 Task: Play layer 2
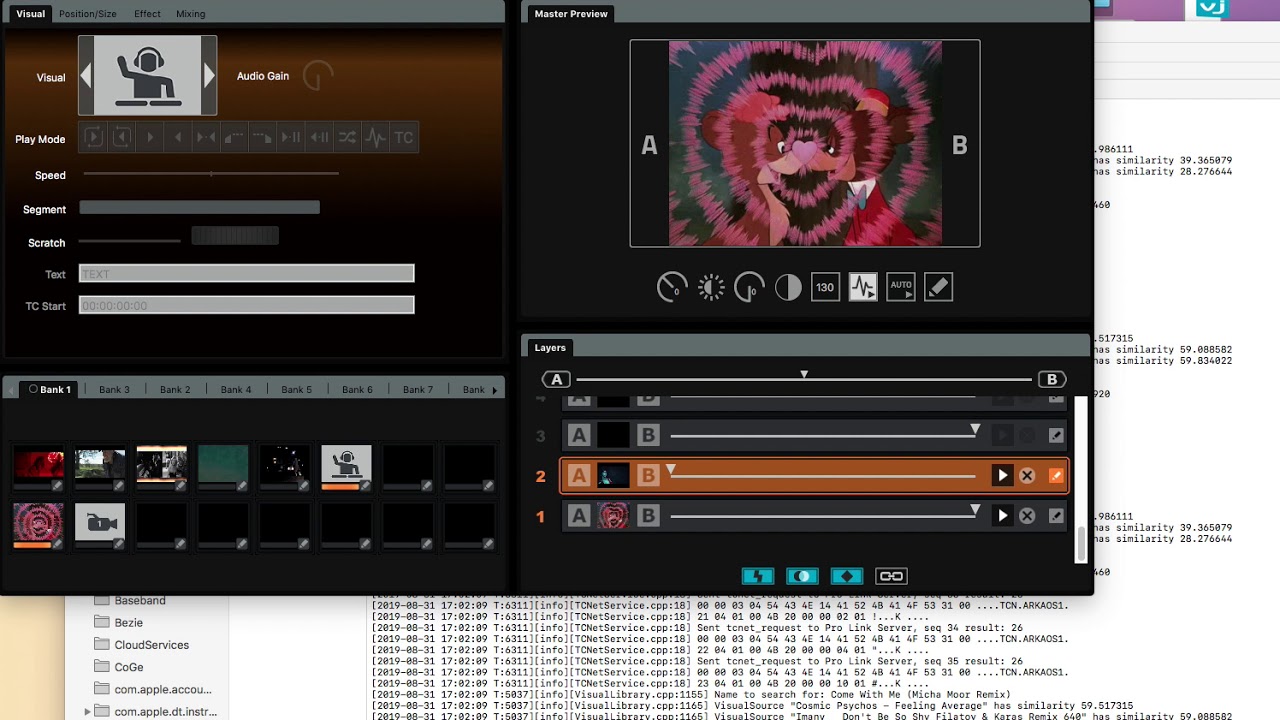1002,476
